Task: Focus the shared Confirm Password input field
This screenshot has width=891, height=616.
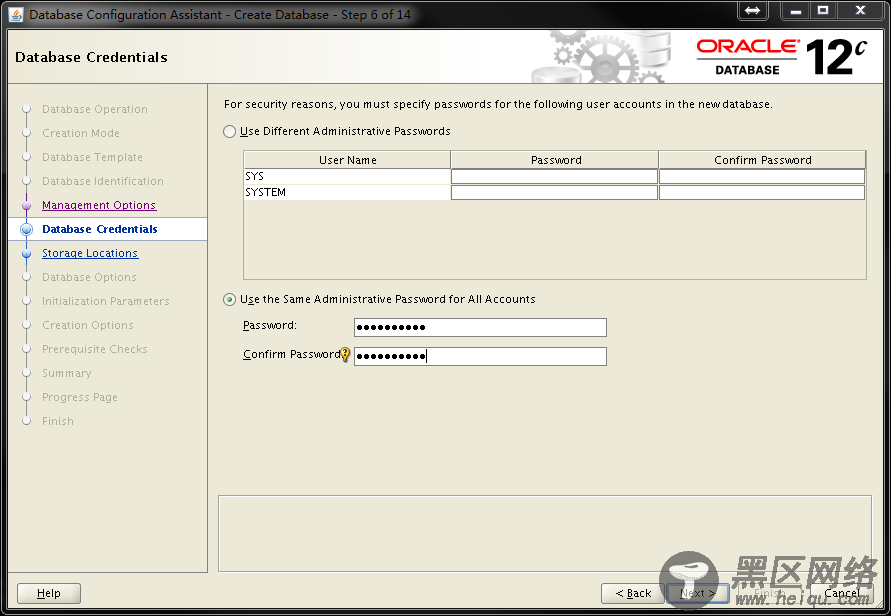Action: pos(480,356)
